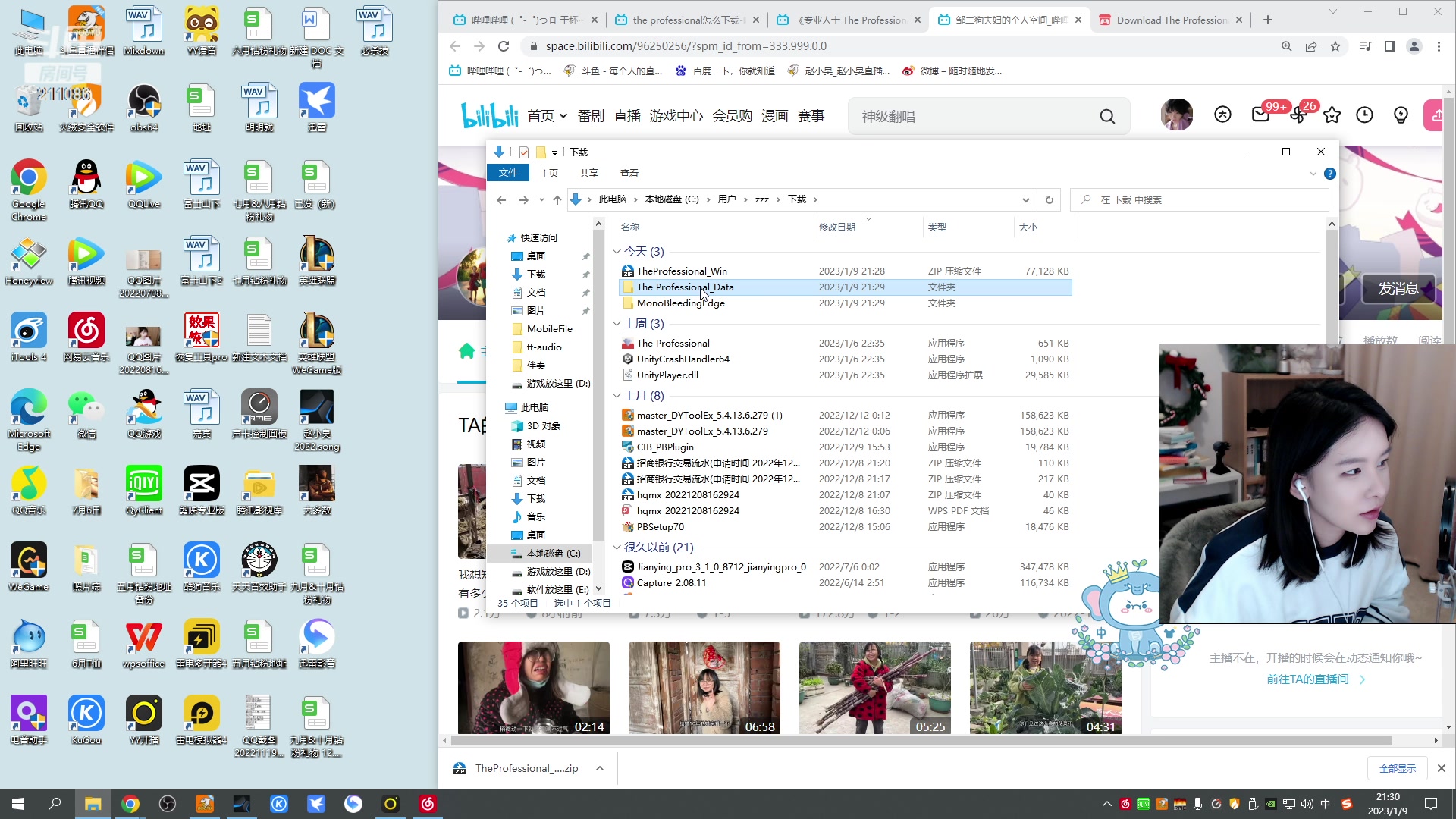Select MonoBleedingEdge folder
Screen dimensions: 1456x819
(846, 303)
